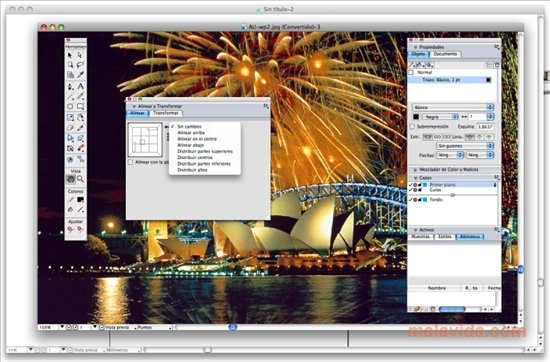Image resolution: width=550 pixels, height=362 pixels.
Task: Click the first Ajustar snap icon
Action: 71,230
